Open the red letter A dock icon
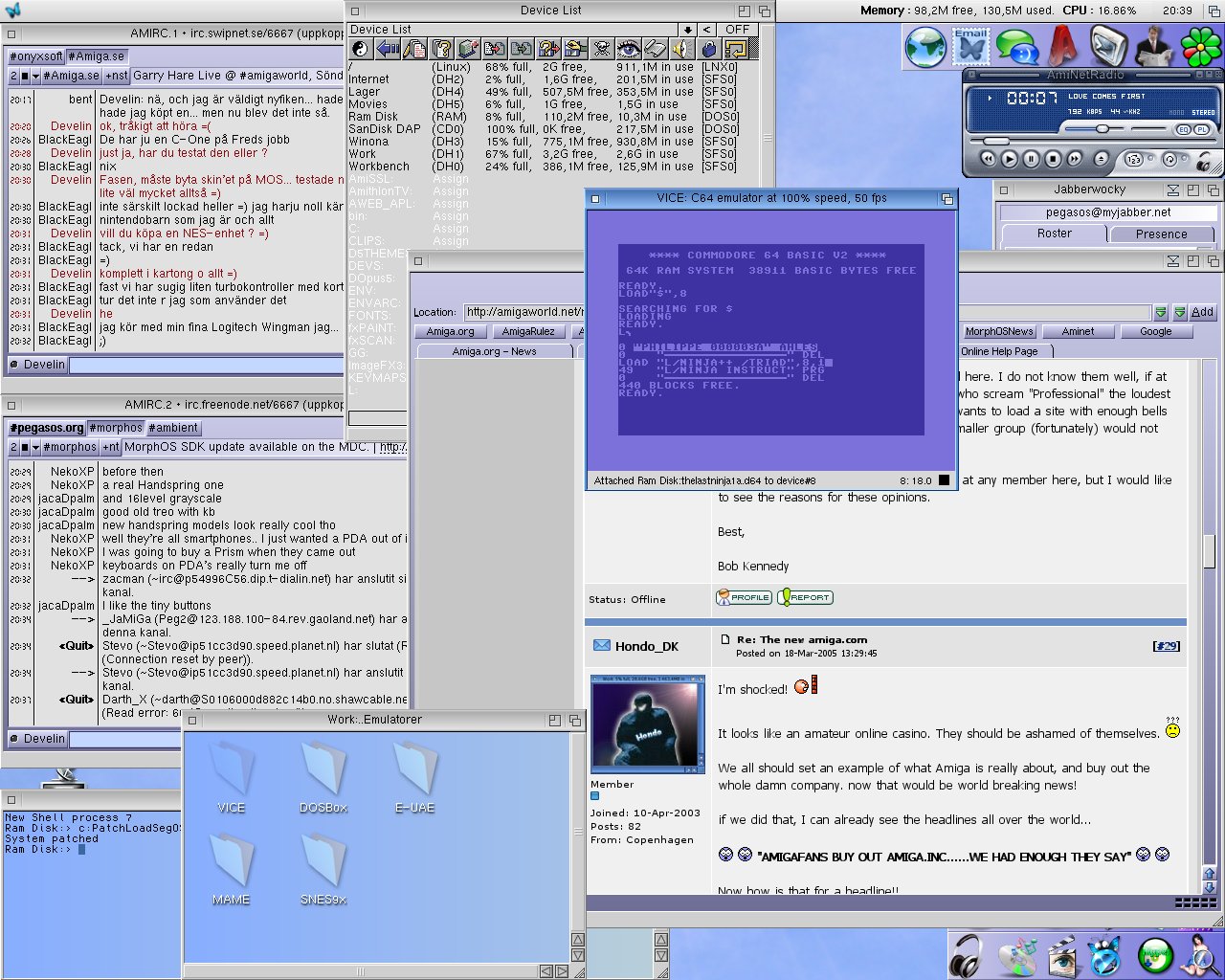Screen dimensions: 1225x980 [x=1062, y=46]
